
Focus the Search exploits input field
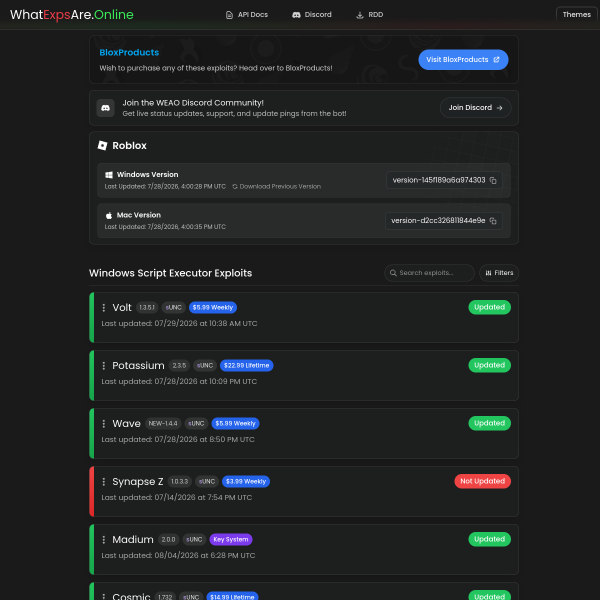[x=429, y=273]
